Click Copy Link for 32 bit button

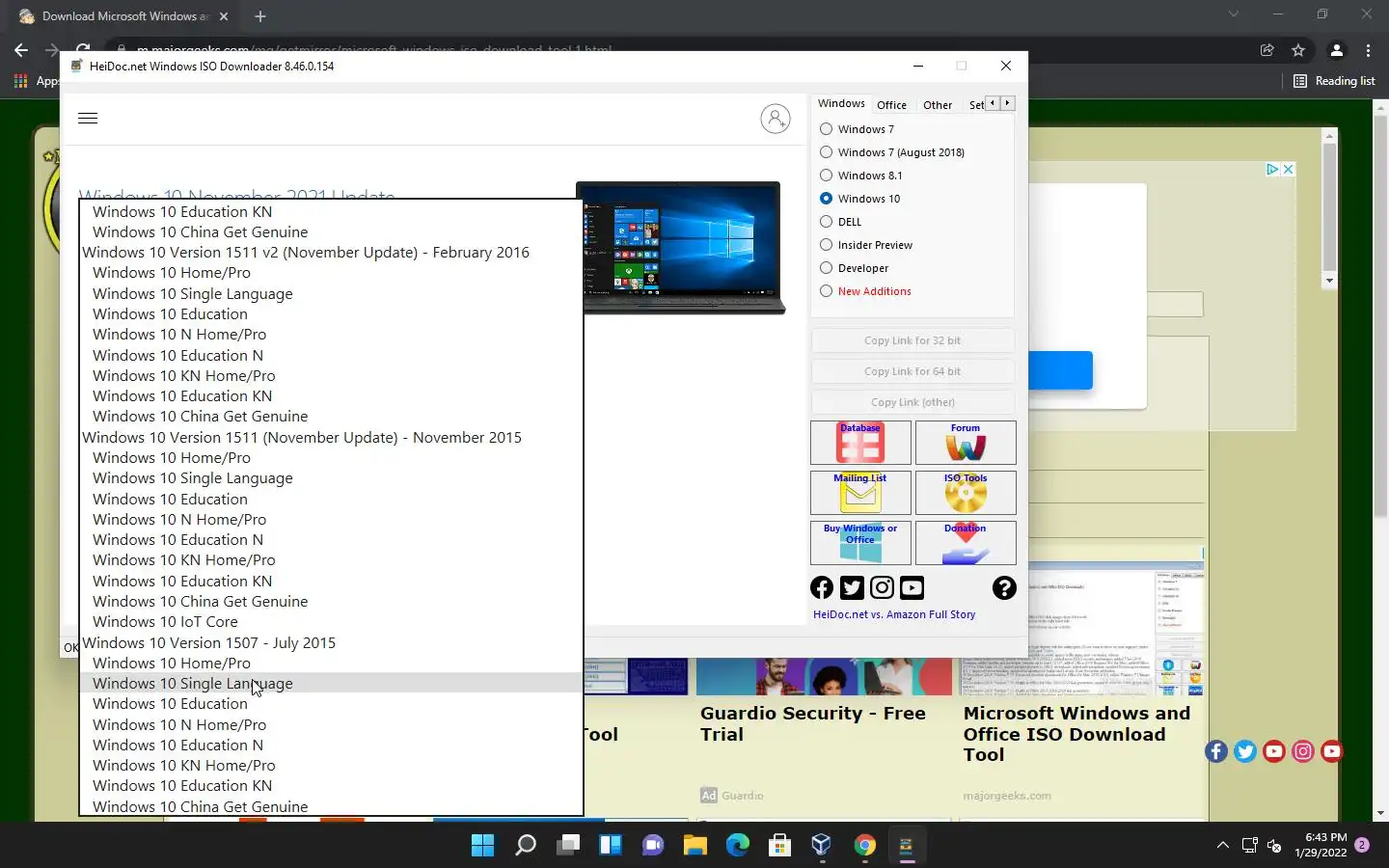912,340
